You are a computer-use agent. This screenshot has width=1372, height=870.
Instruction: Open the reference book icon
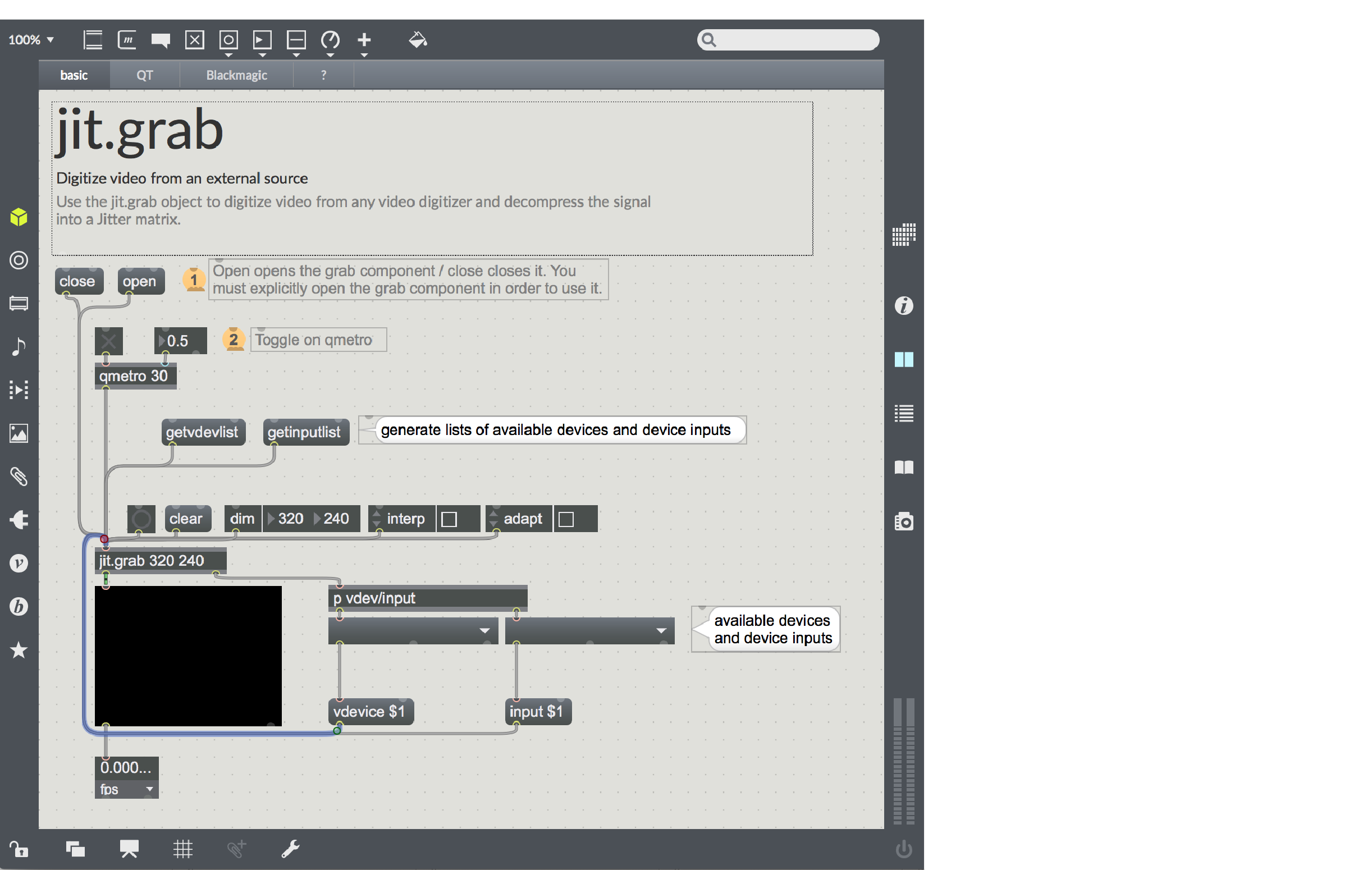(904, 468)
